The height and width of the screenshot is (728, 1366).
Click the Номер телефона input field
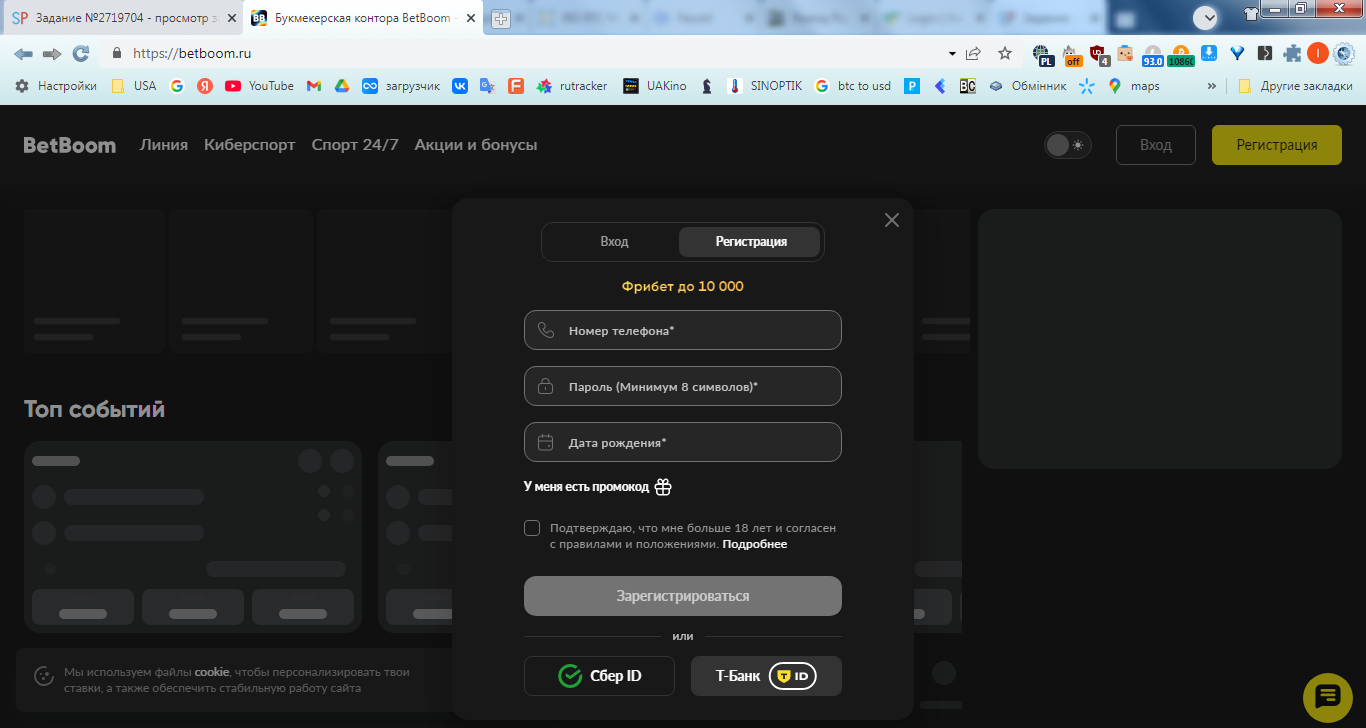click(x=683, y=330)
